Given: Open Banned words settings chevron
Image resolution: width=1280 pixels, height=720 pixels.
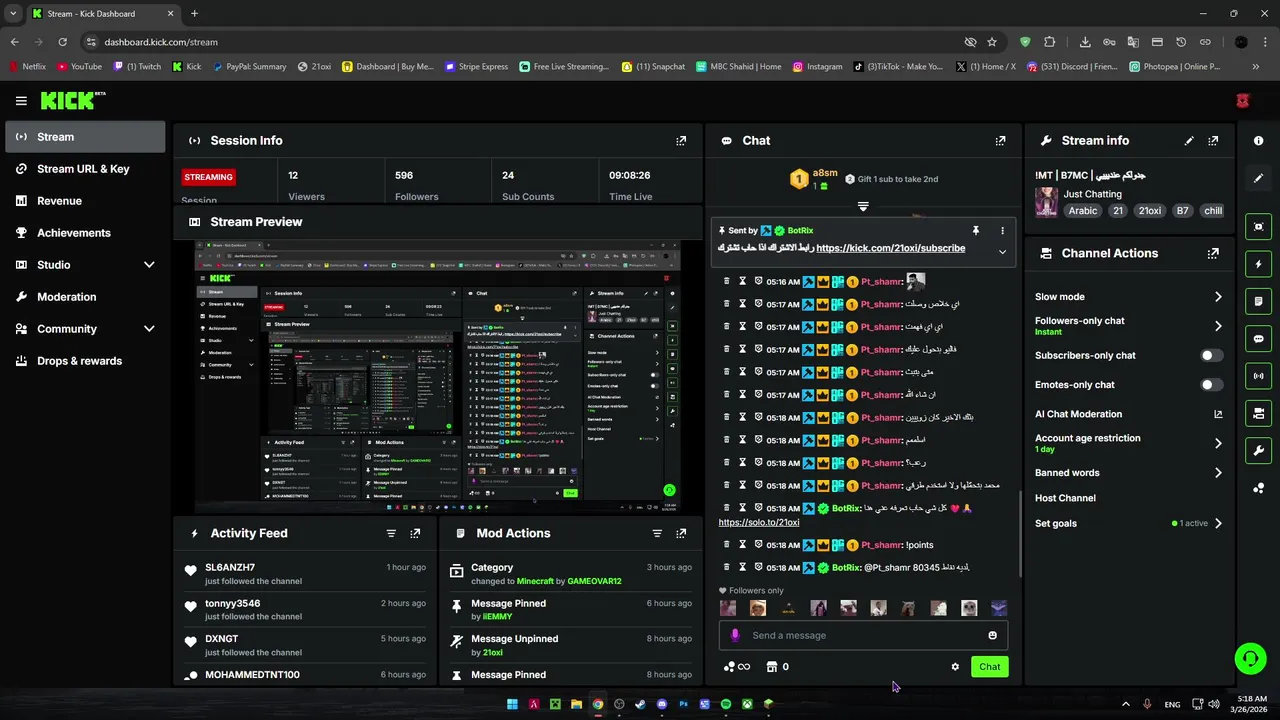Looking at the screenshot, I should tap(1218, 473).
